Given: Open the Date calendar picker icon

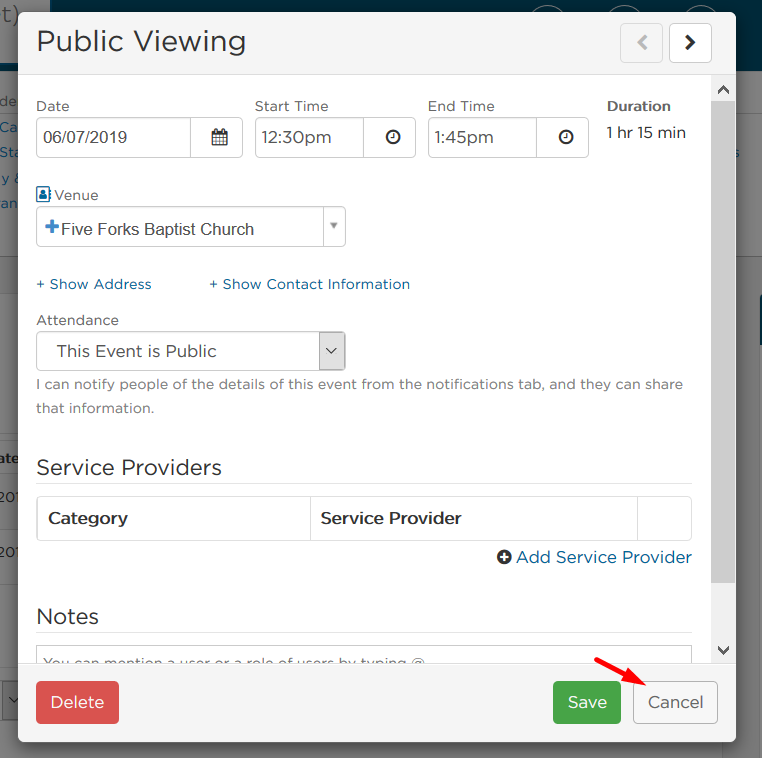Looking at the screenshot, I should [219, 138].
